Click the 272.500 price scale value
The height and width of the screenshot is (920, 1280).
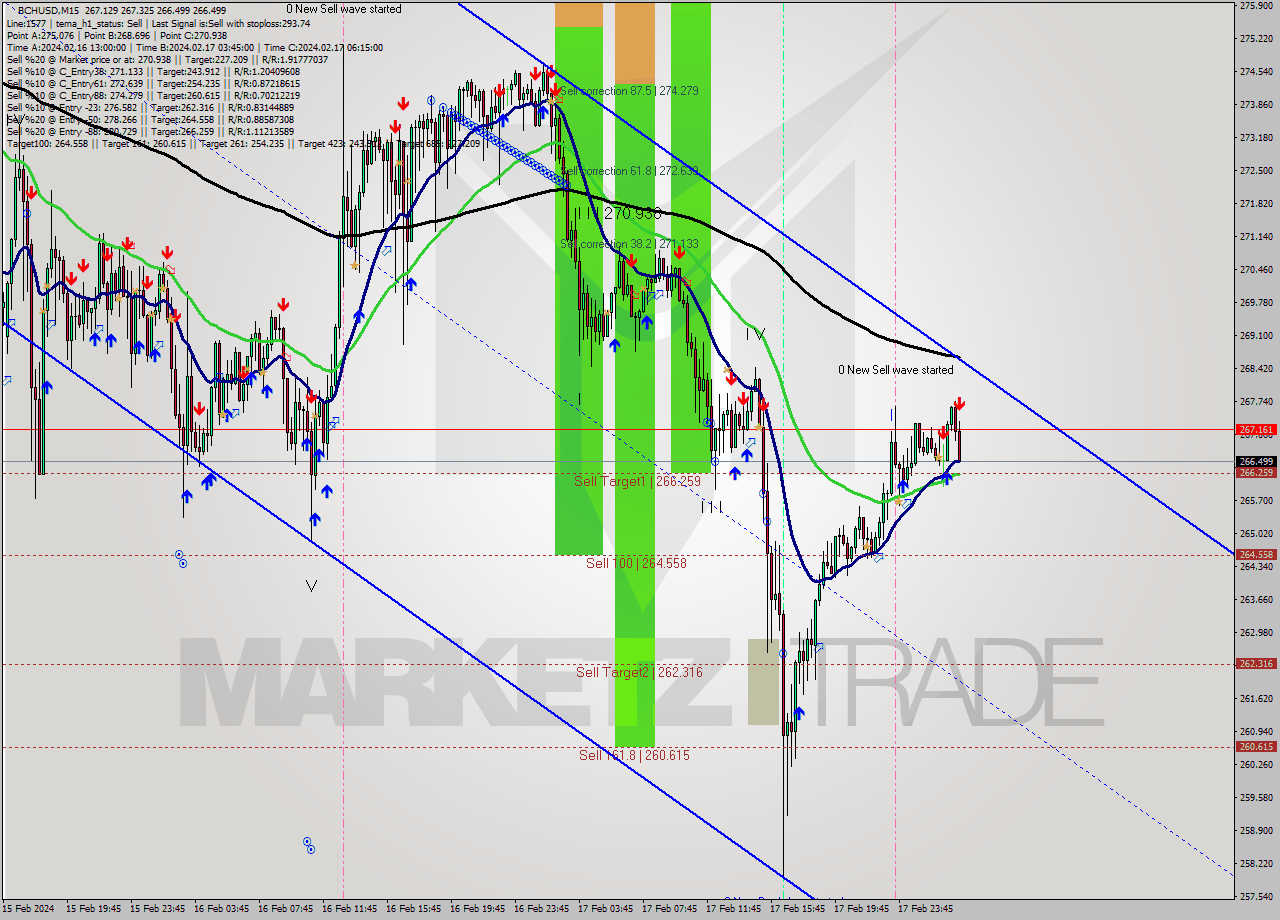[1256, 171]
